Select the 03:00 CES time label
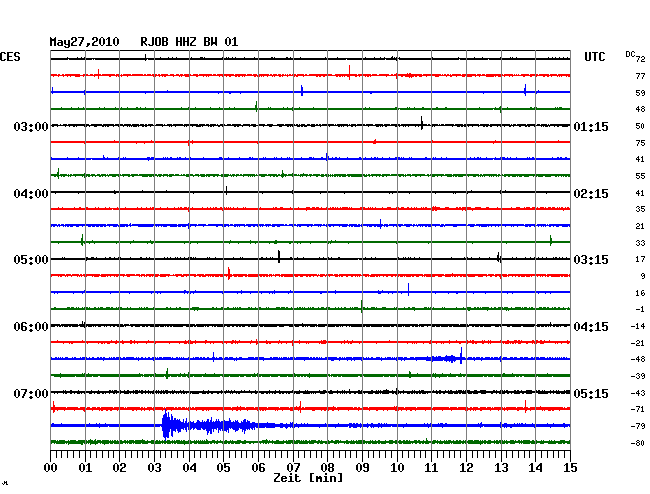 (x=31, y=126)
